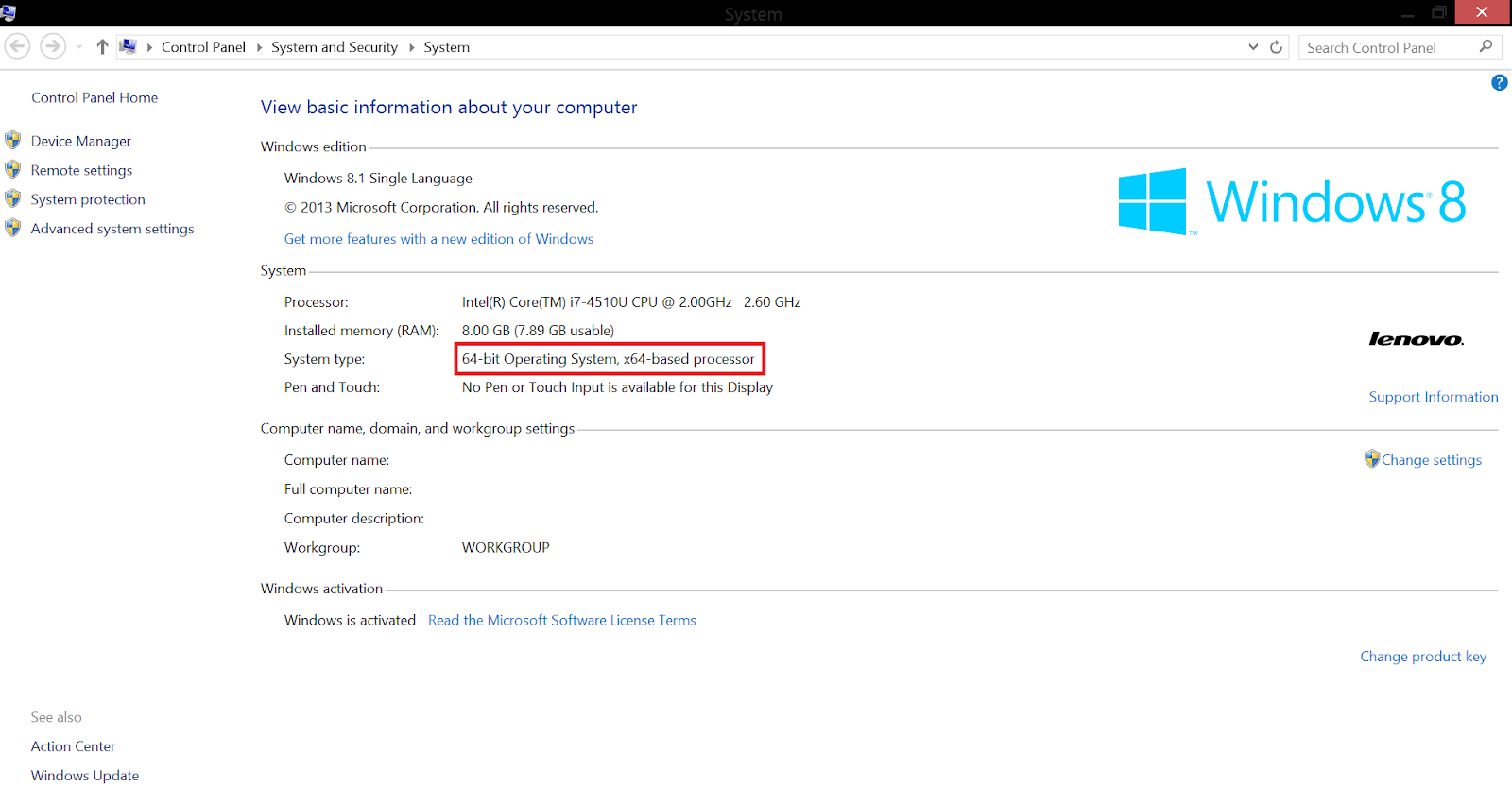
Task: Click the Windows 8 logo
Action: point(1292,201)
